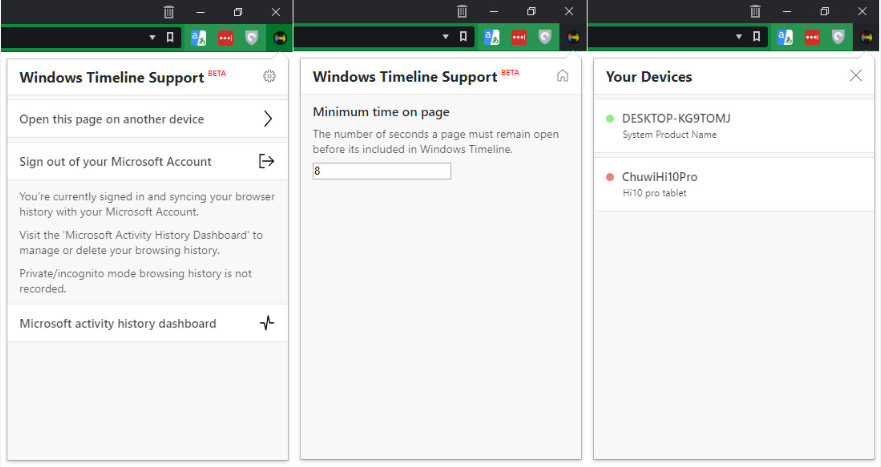This screenshot has height=467, width=881.
Task: Click shield extension icon in right window
Action: pos(838,38)
